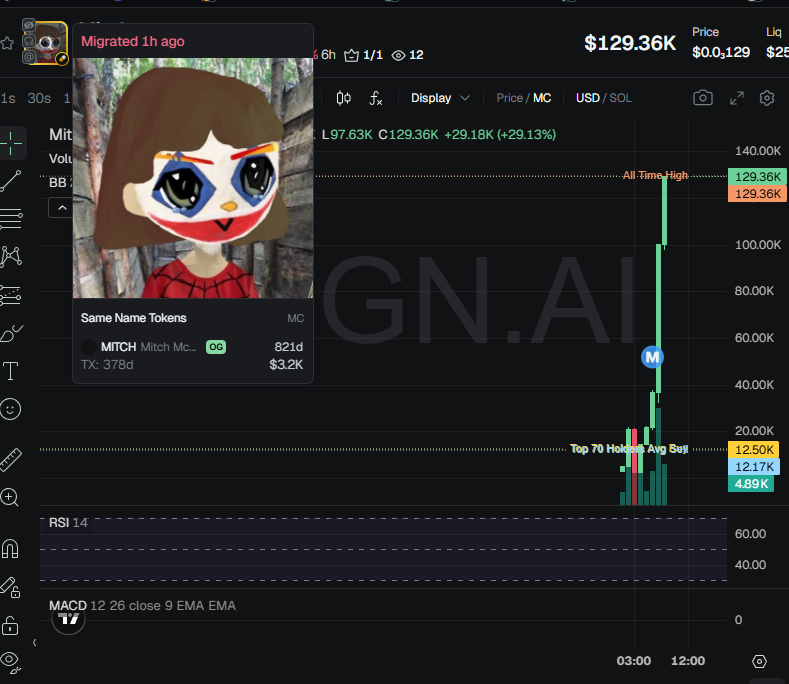Switch chart to Price mode
The height and width of the screenshot is (684, 789).
pyautogui.click(x=509, y=98)
